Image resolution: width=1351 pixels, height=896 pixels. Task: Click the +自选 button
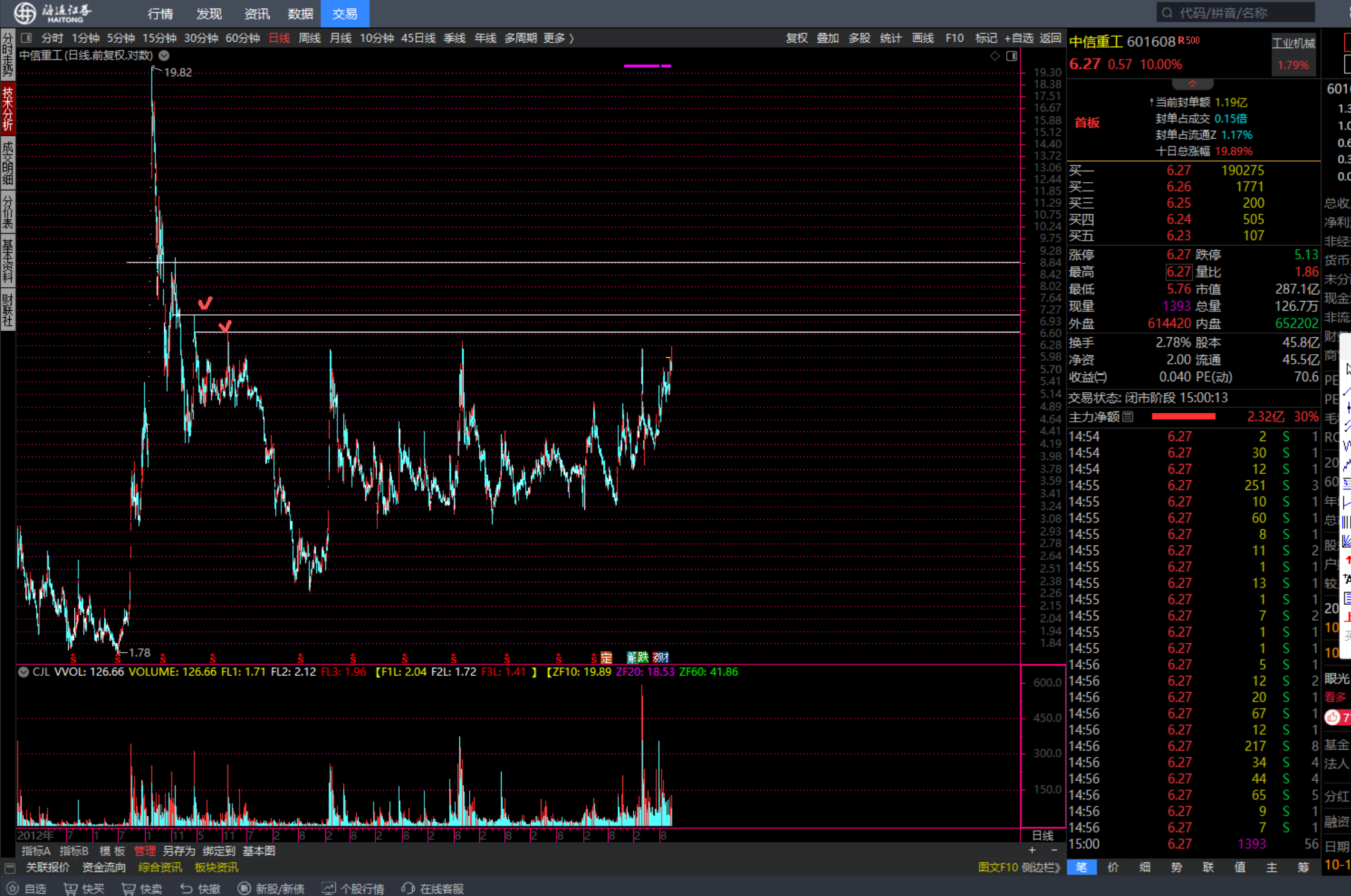1019,38
